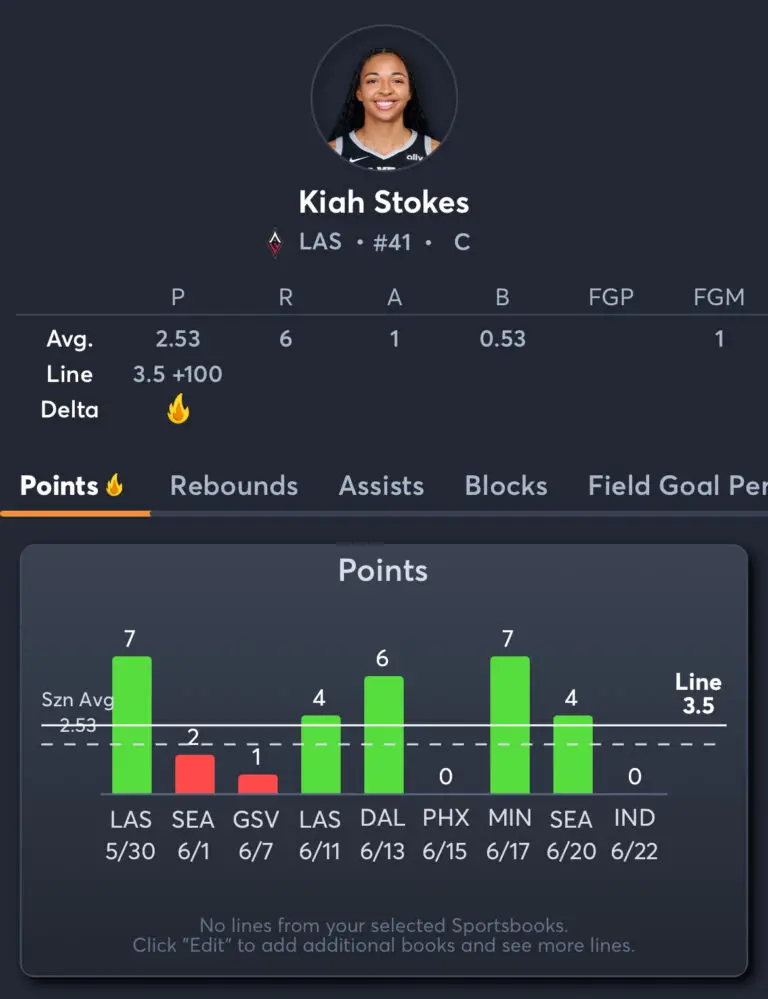Click the Szn Avg 2.53 label

tap(78, 712)
